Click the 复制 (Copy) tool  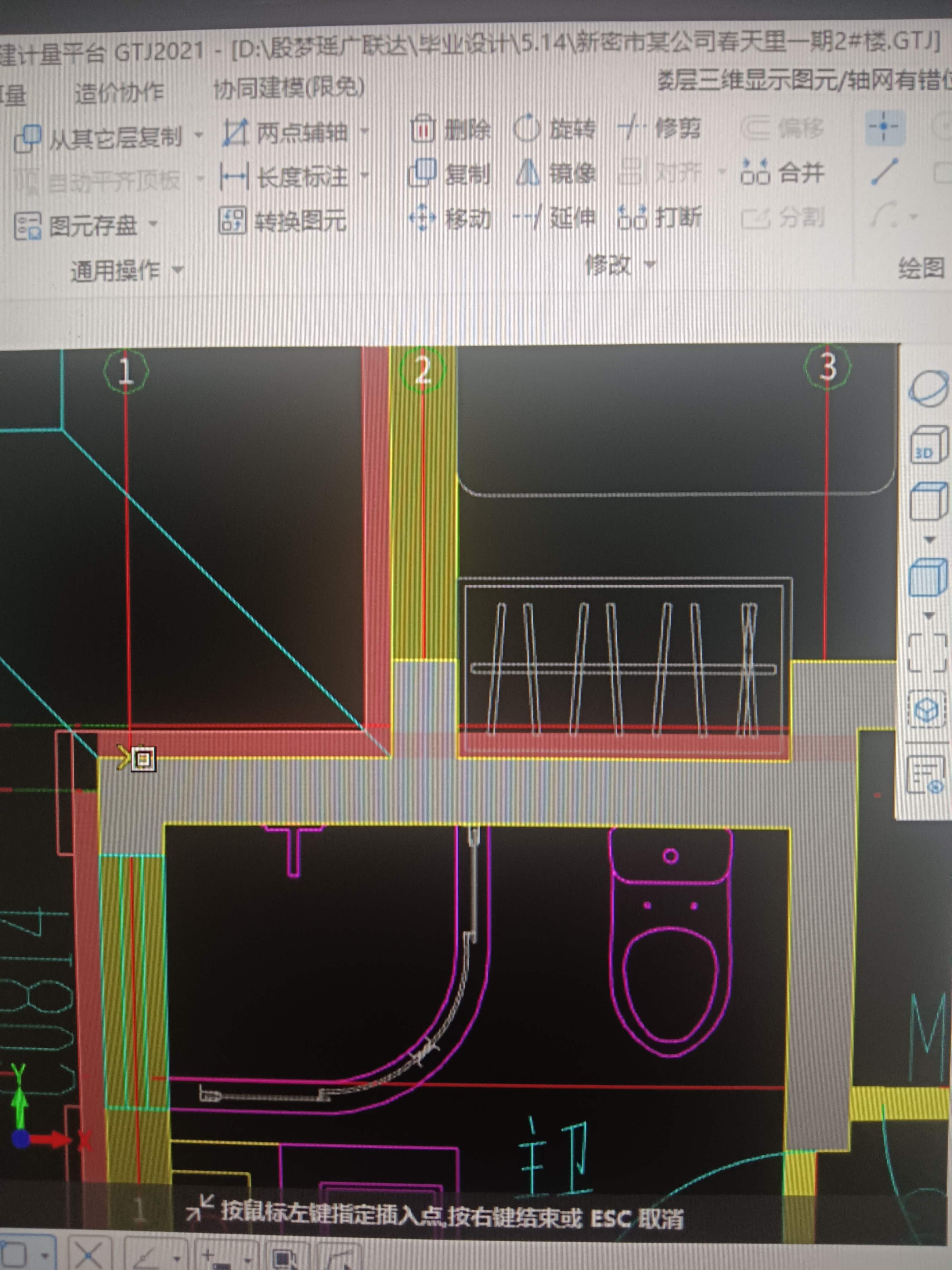point(449,173)
